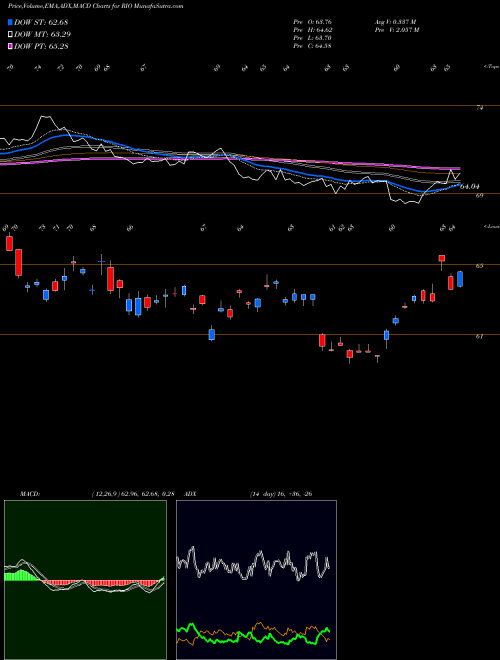The image size is (500, 660).
Task: Click the chart title mentioning MunafaSutra.com
Action: coord(96,7)
